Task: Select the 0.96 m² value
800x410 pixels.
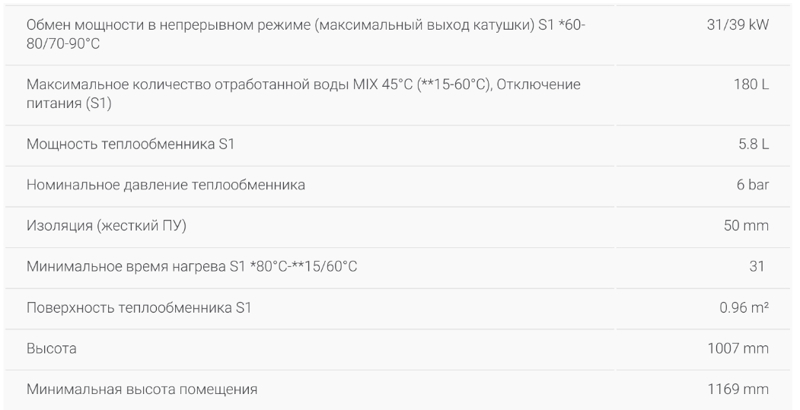Action: pyautogui.click(x=743, y=308)
